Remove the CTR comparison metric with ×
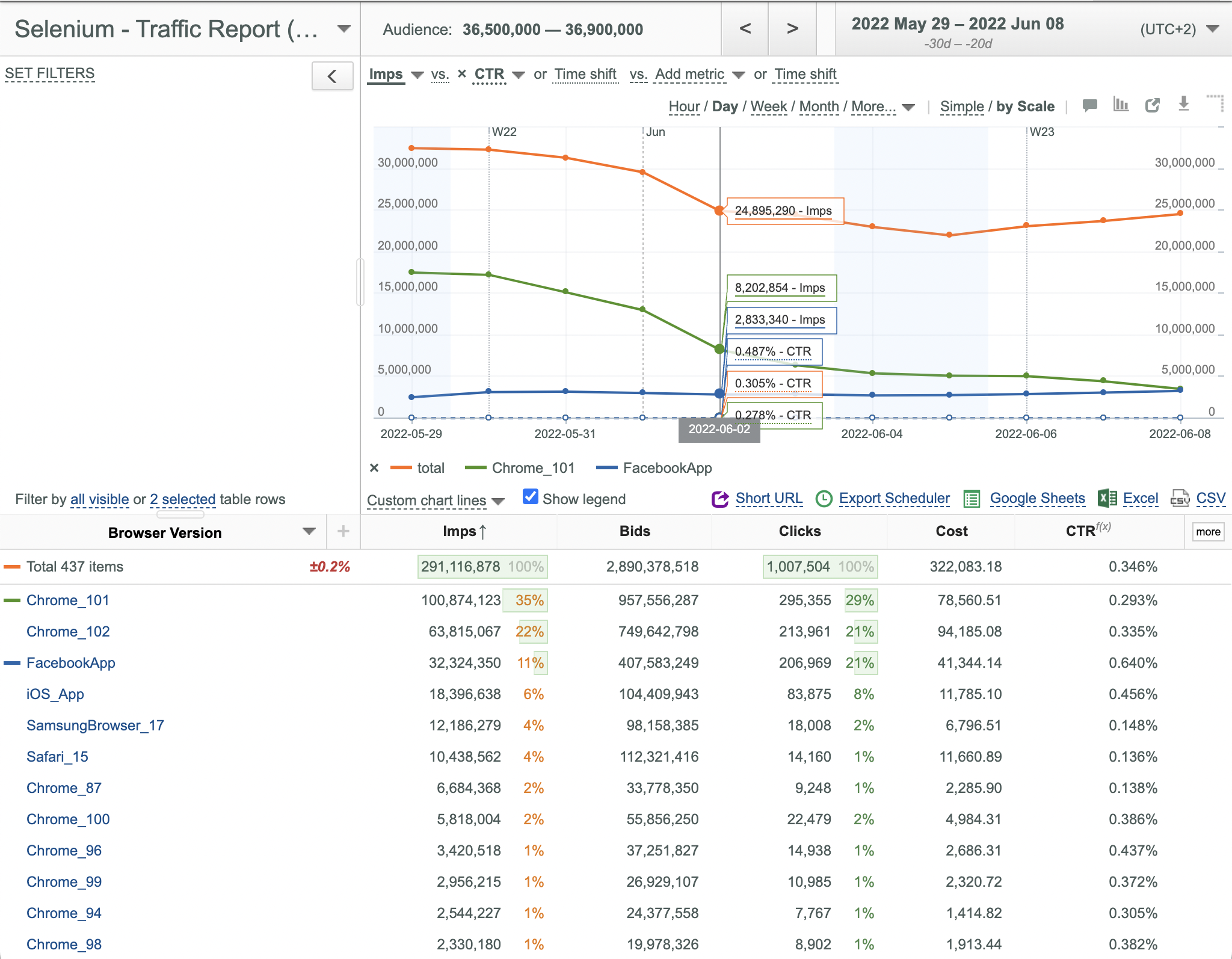This screenshot has width=1232, height=959. pyautogui.click(x=462, y=74)
